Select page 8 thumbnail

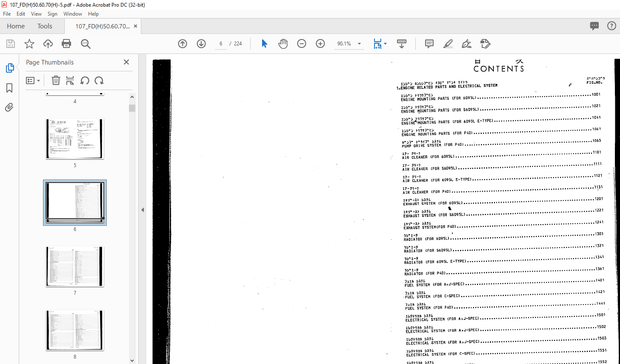(x=75, y=330)
